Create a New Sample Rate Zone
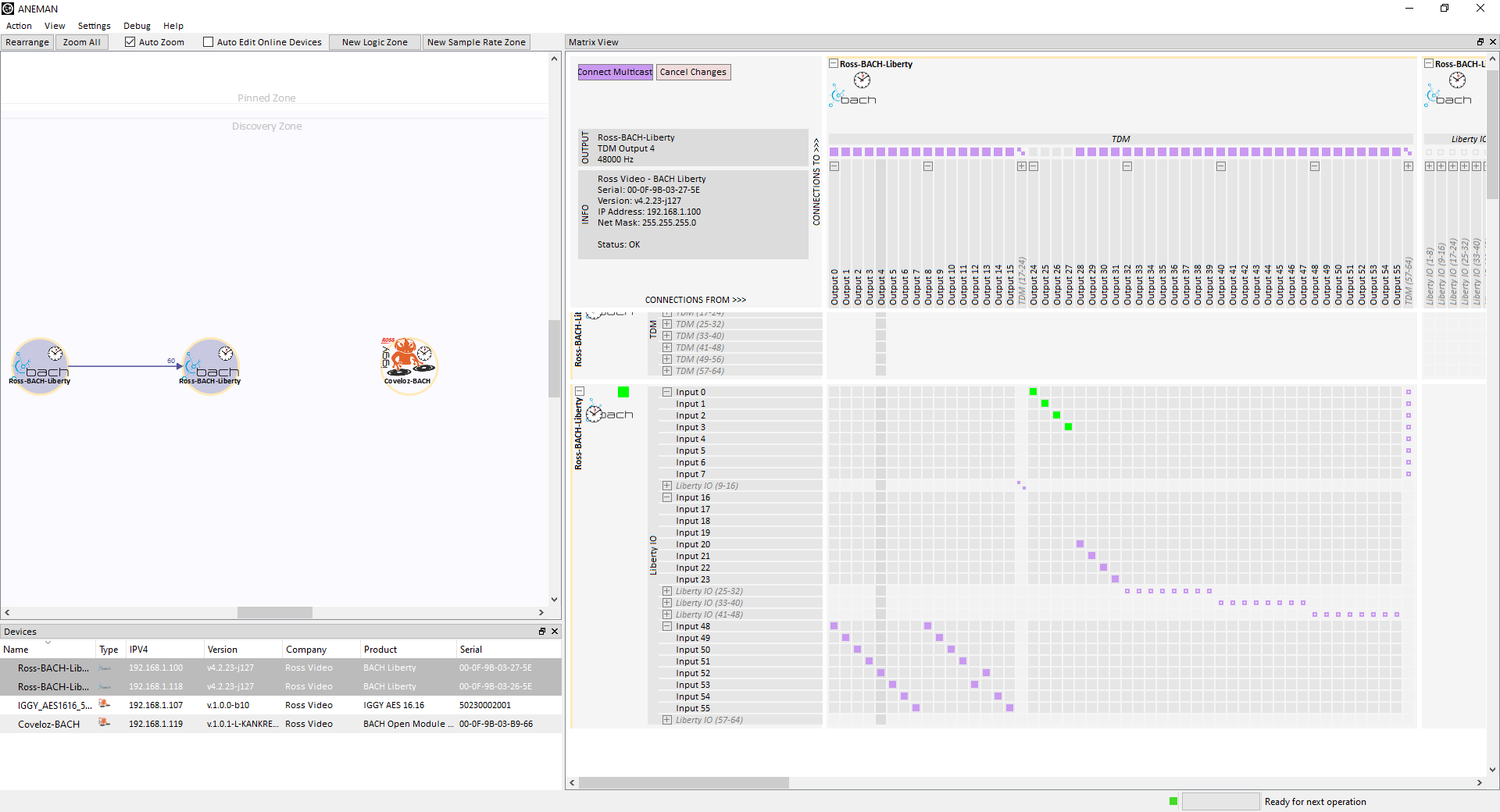Viewport: 1500px width, 812px height. (x=477, y=42)
